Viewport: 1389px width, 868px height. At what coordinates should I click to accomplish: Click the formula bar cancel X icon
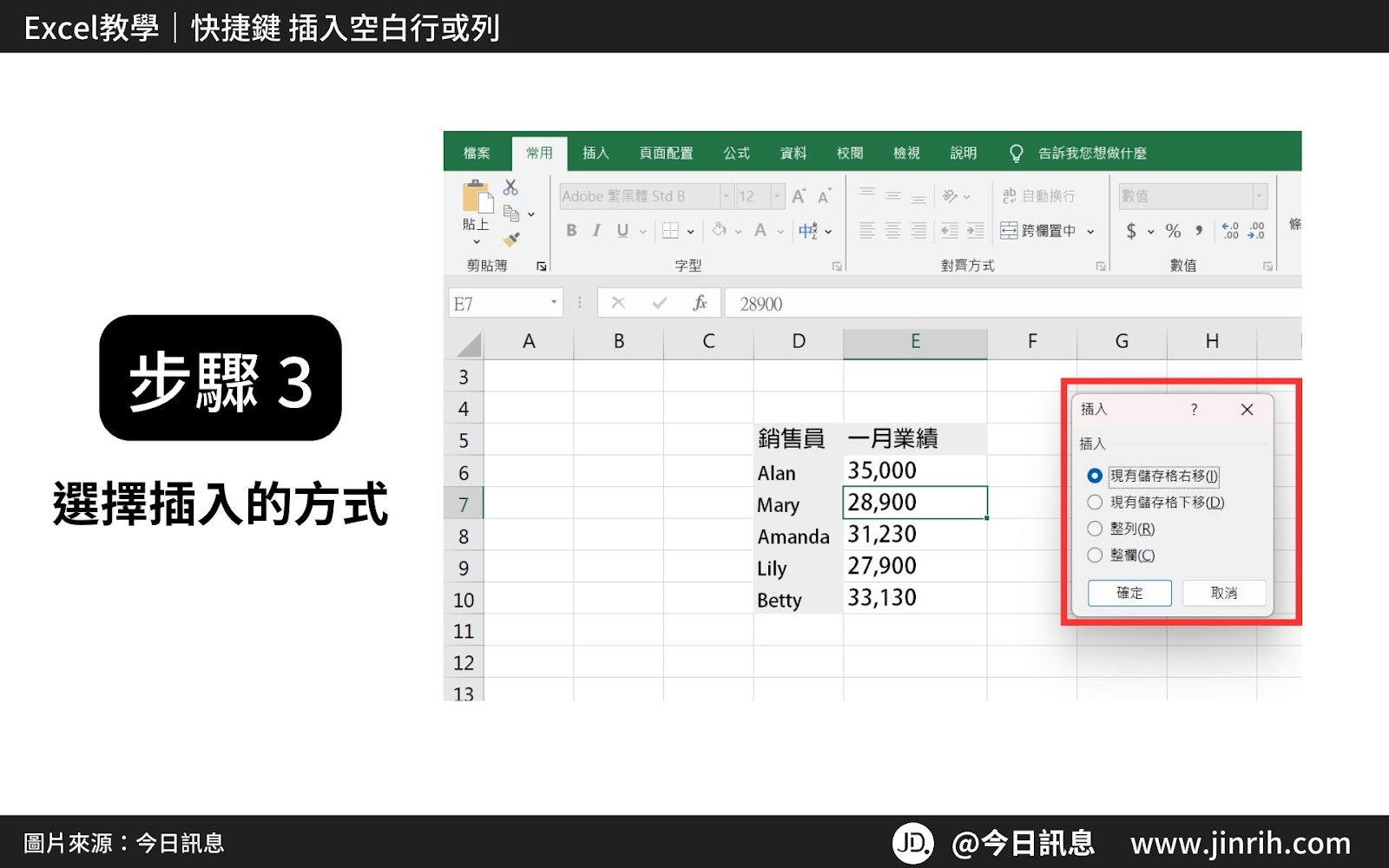[x=618, y=303]
